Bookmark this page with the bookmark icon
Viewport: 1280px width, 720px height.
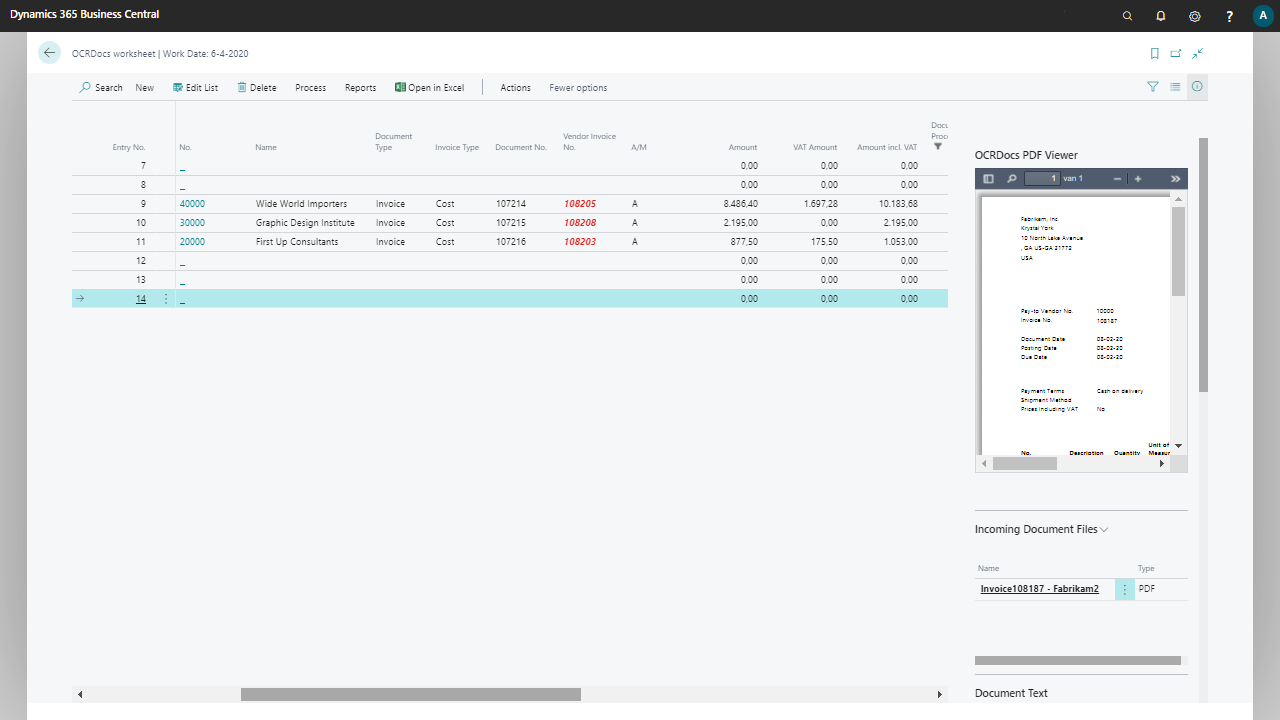point(1154,53)
